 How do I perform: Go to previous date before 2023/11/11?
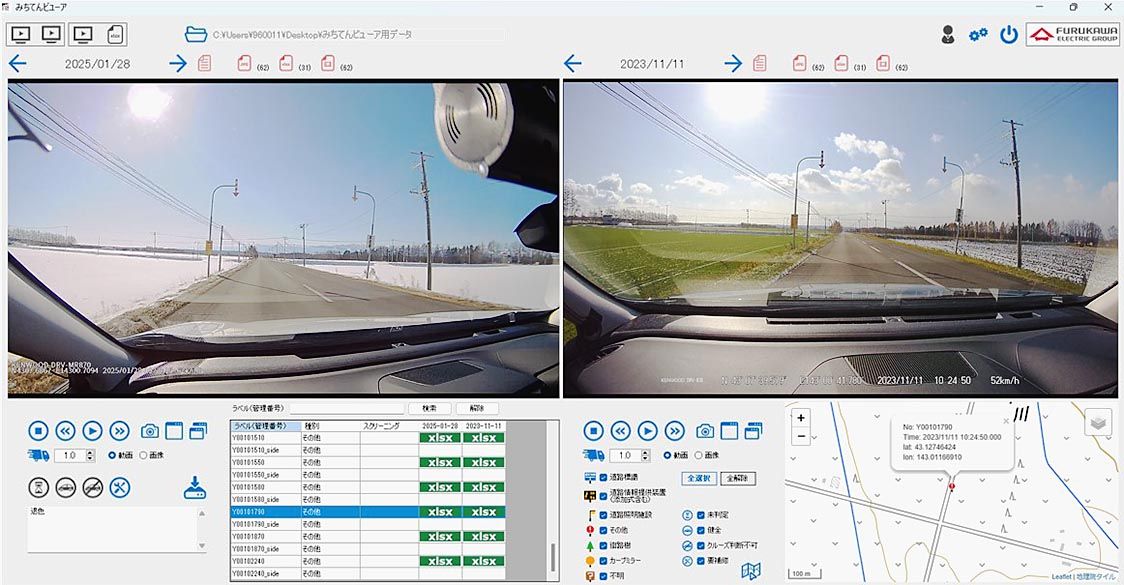tap(572, 64)
